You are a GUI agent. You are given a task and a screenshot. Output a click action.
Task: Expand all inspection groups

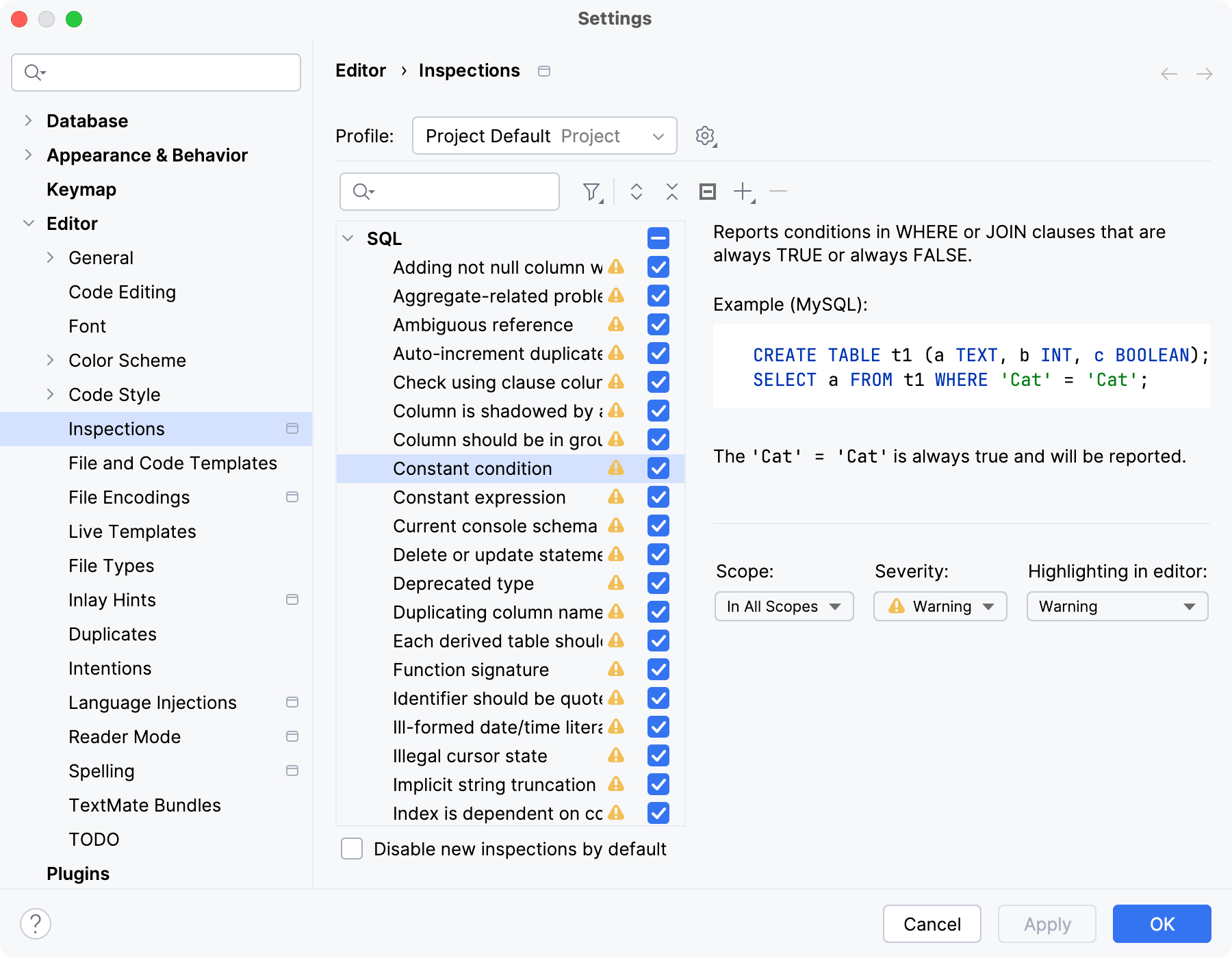(636, 192)
